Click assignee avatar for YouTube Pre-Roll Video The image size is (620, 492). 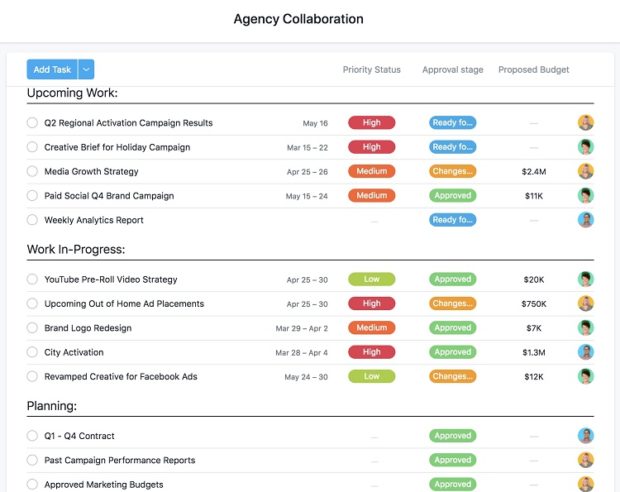[586, 279]
